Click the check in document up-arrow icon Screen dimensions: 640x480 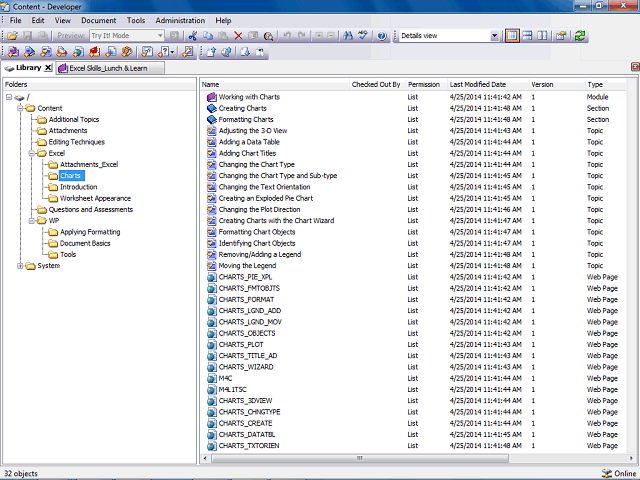pyautogui.click(x=211, y=52)
